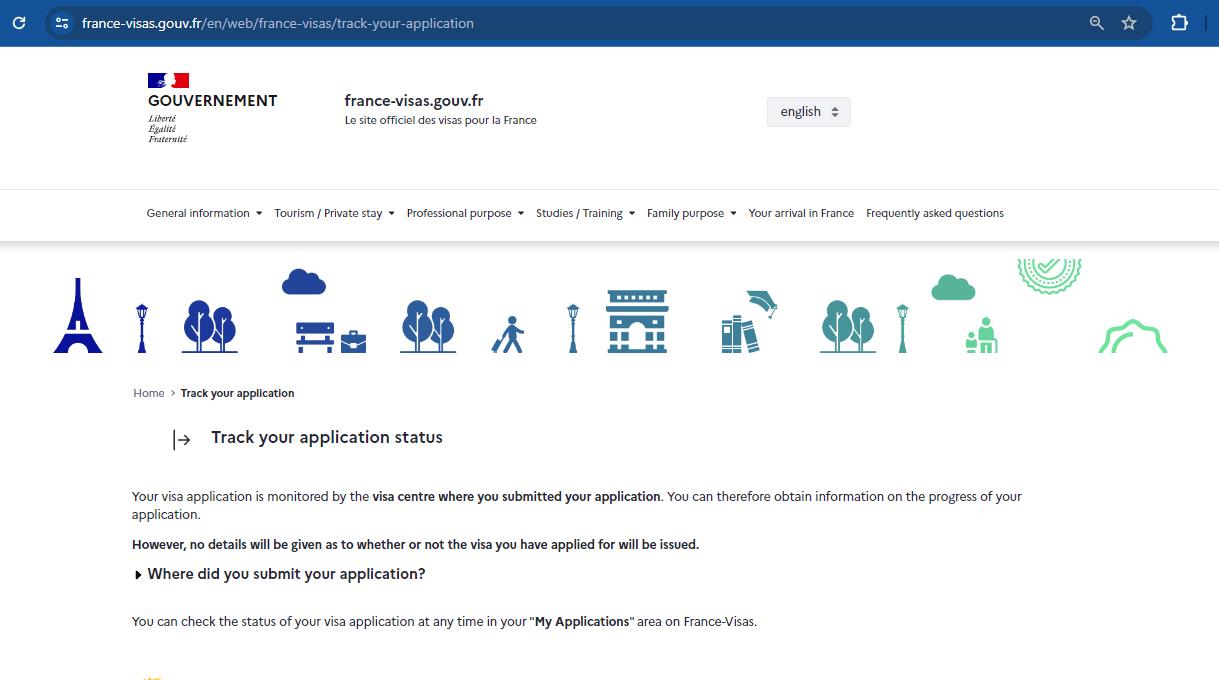Click the GOUVERNEMENT logo
The width and height of the screenshot is (1219, 680).
[x=212, y=105]
